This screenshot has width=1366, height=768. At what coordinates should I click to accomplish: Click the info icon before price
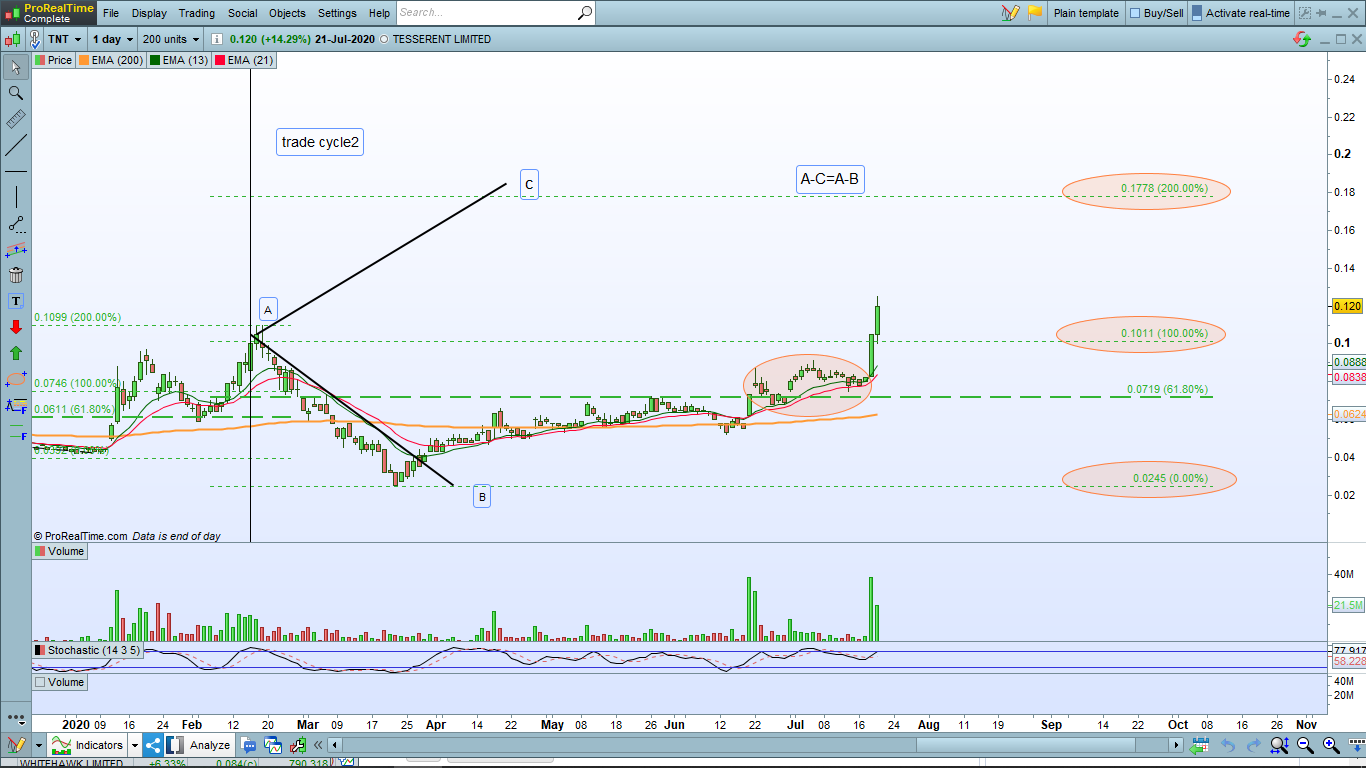(x=217, y=39)
